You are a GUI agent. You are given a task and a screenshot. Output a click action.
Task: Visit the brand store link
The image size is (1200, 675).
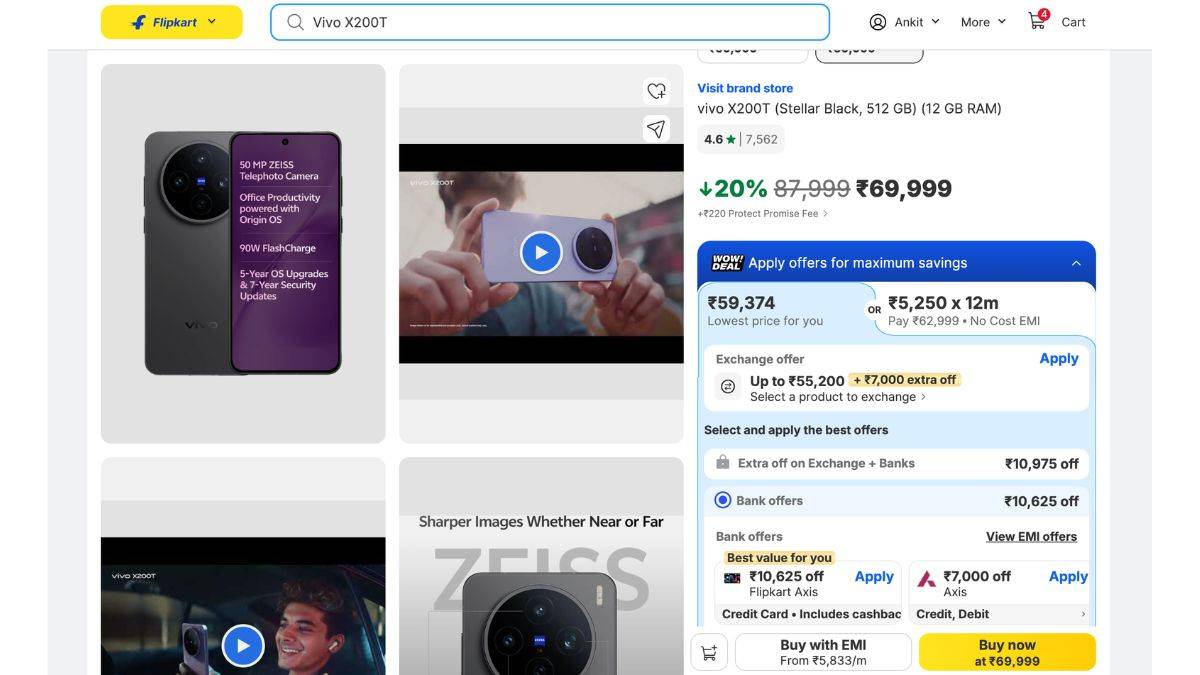point(745,88)
